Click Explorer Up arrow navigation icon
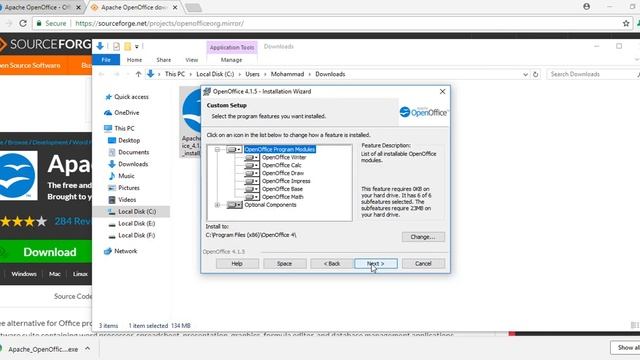Image resolution: width=640 pixels, height=360 pixels. pos(138,74)
